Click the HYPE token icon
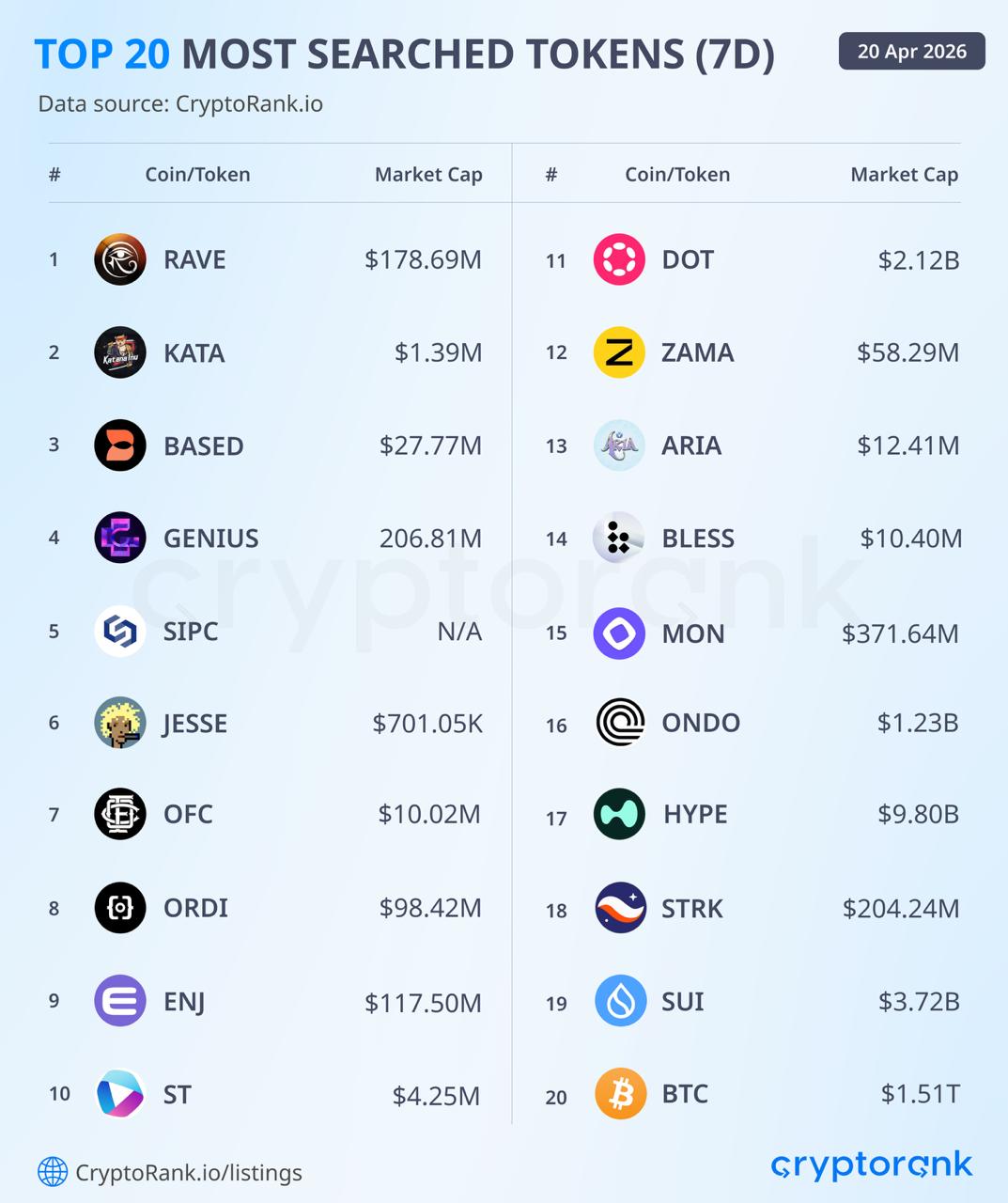This screenshot has width=1008, height=1203. click(x=620, y=814)
